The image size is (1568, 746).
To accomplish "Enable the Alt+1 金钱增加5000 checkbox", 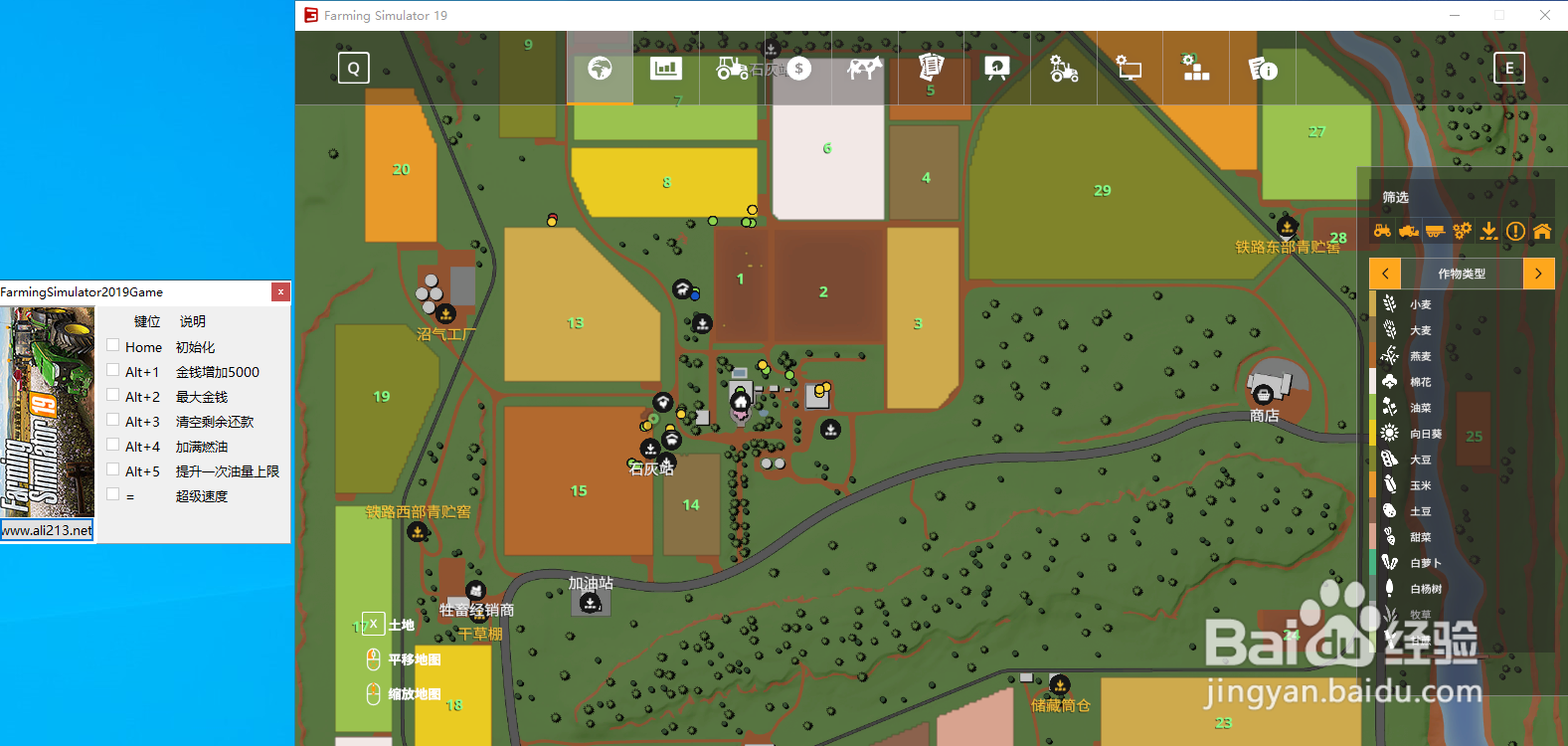I will tap(113, 370).
